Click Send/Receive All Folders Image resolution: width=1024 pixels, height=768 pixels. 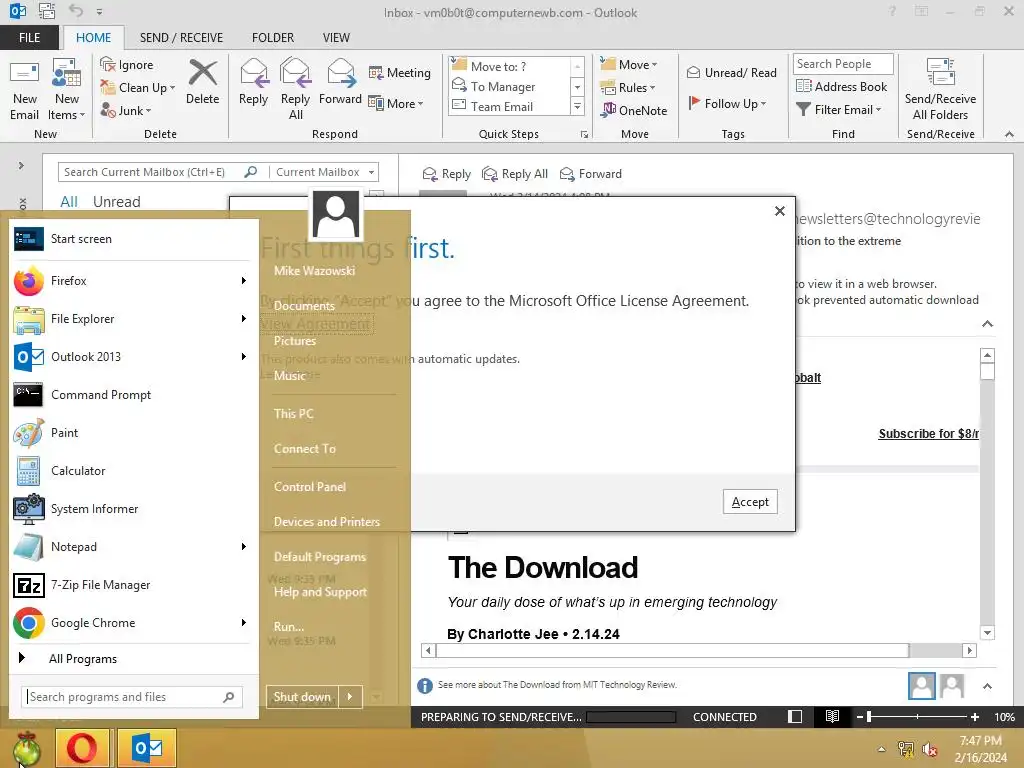940,89
